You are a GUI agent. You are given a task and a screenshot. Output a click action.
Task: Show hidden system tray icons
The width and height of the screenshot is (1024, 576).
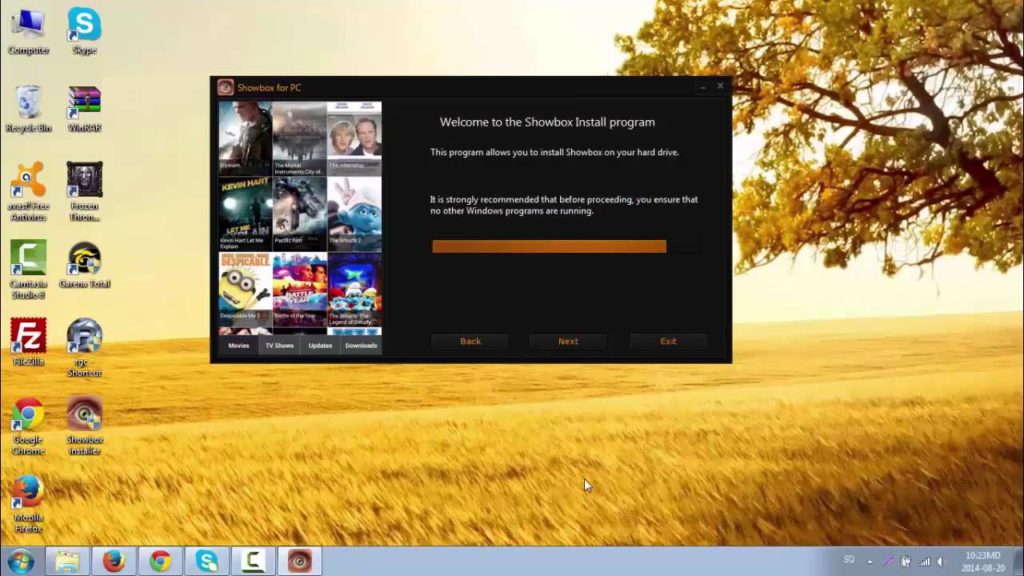pyautogui.click(x=870, y=562)
